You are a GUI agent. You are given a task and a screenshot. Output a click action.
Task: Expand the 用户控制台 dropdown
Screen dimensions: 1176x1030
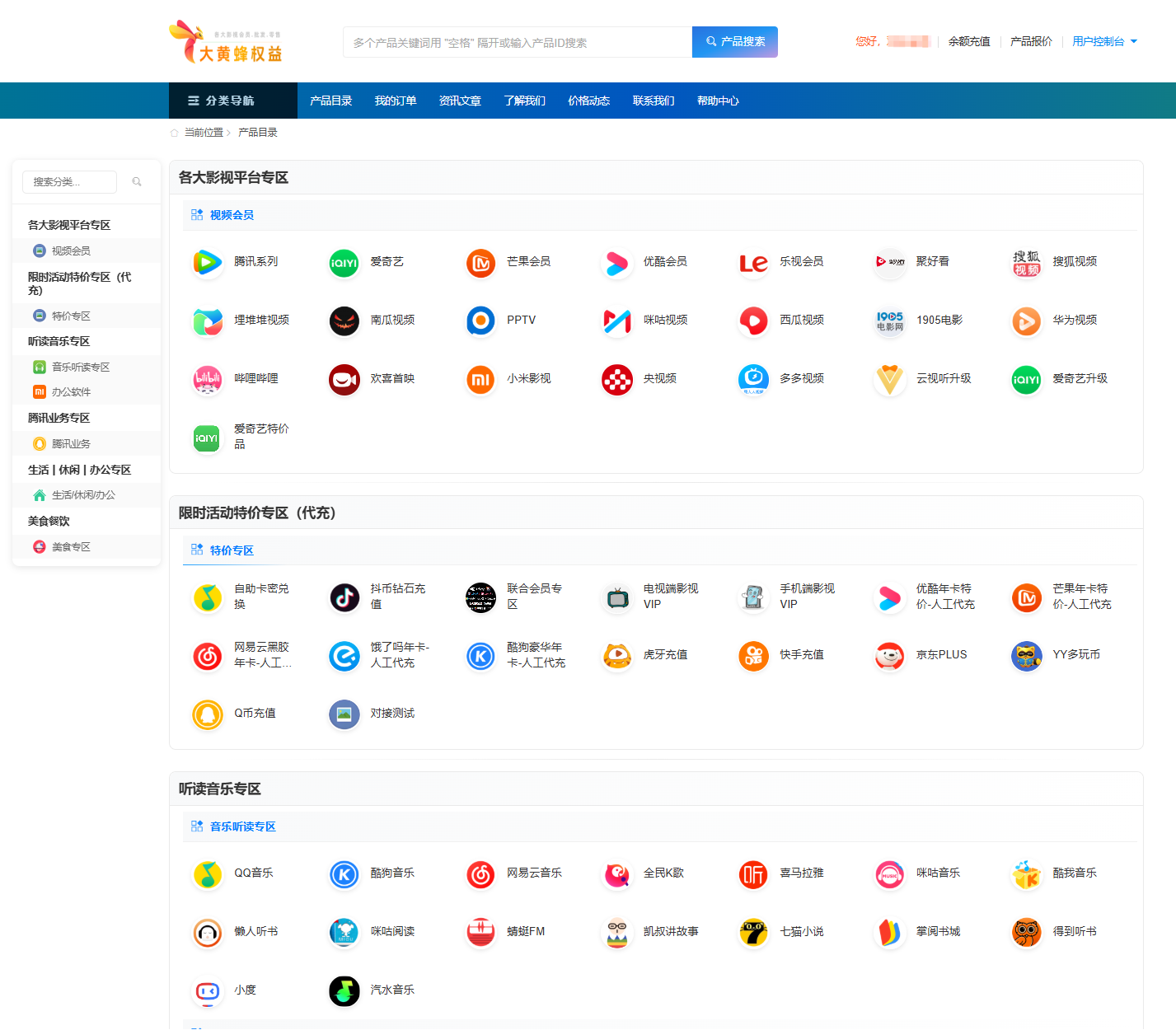pyautogui.click(x=1104, y=41)
